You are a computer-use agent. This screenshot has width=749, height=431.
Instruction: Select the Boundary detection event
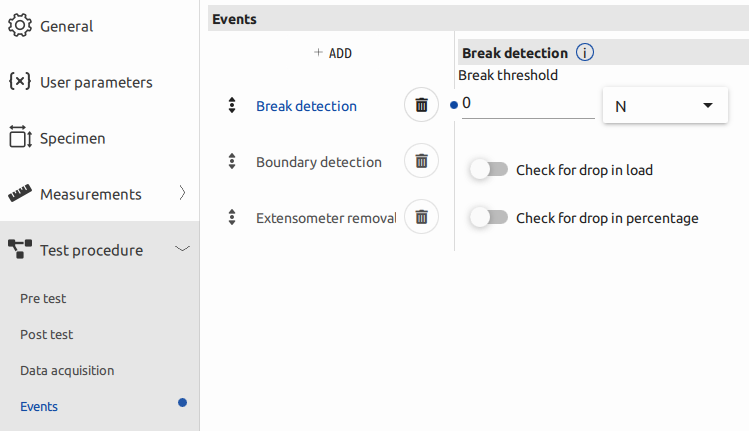318,162
